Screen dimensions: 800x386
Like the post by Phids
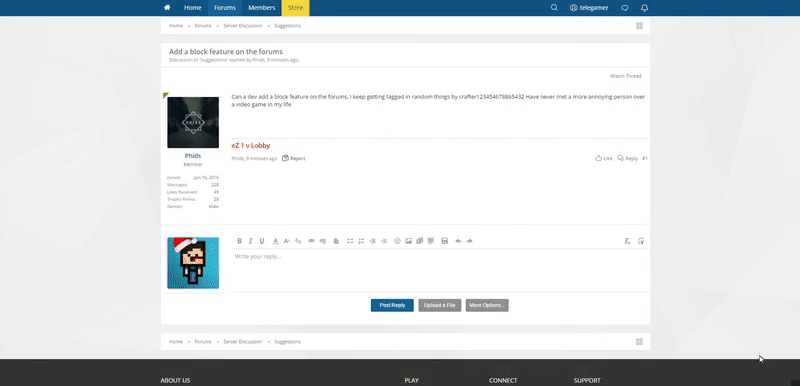click(x=604, y=158)
